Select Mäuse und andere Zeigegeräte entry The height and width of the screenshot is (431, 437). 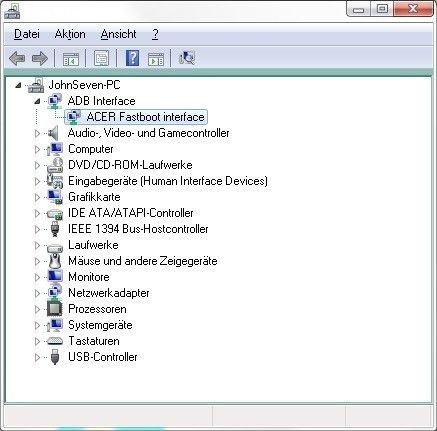point(143,261)
